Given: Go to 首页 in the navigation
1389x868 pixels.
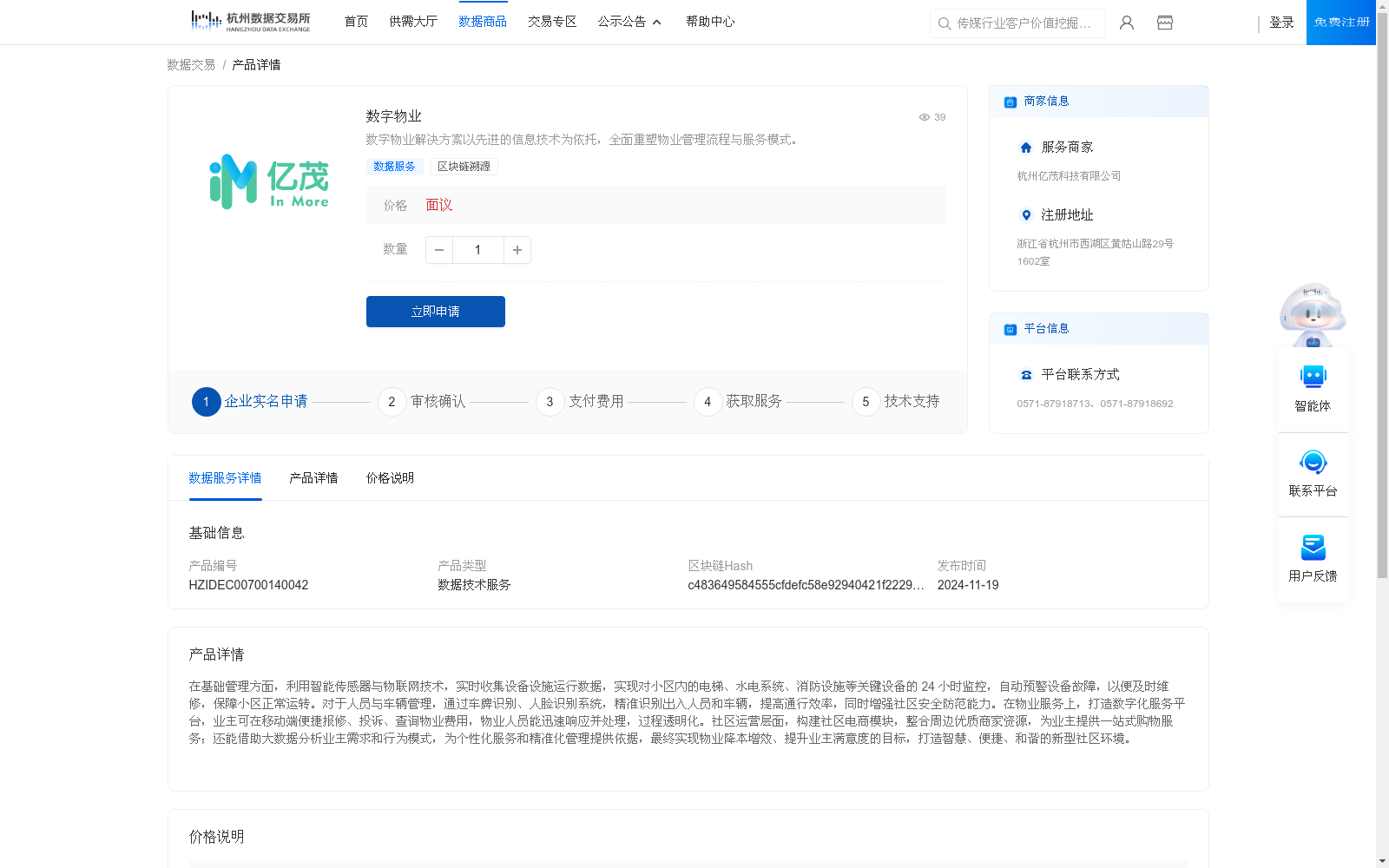Looking at the screenshot, I should (356, 22).
